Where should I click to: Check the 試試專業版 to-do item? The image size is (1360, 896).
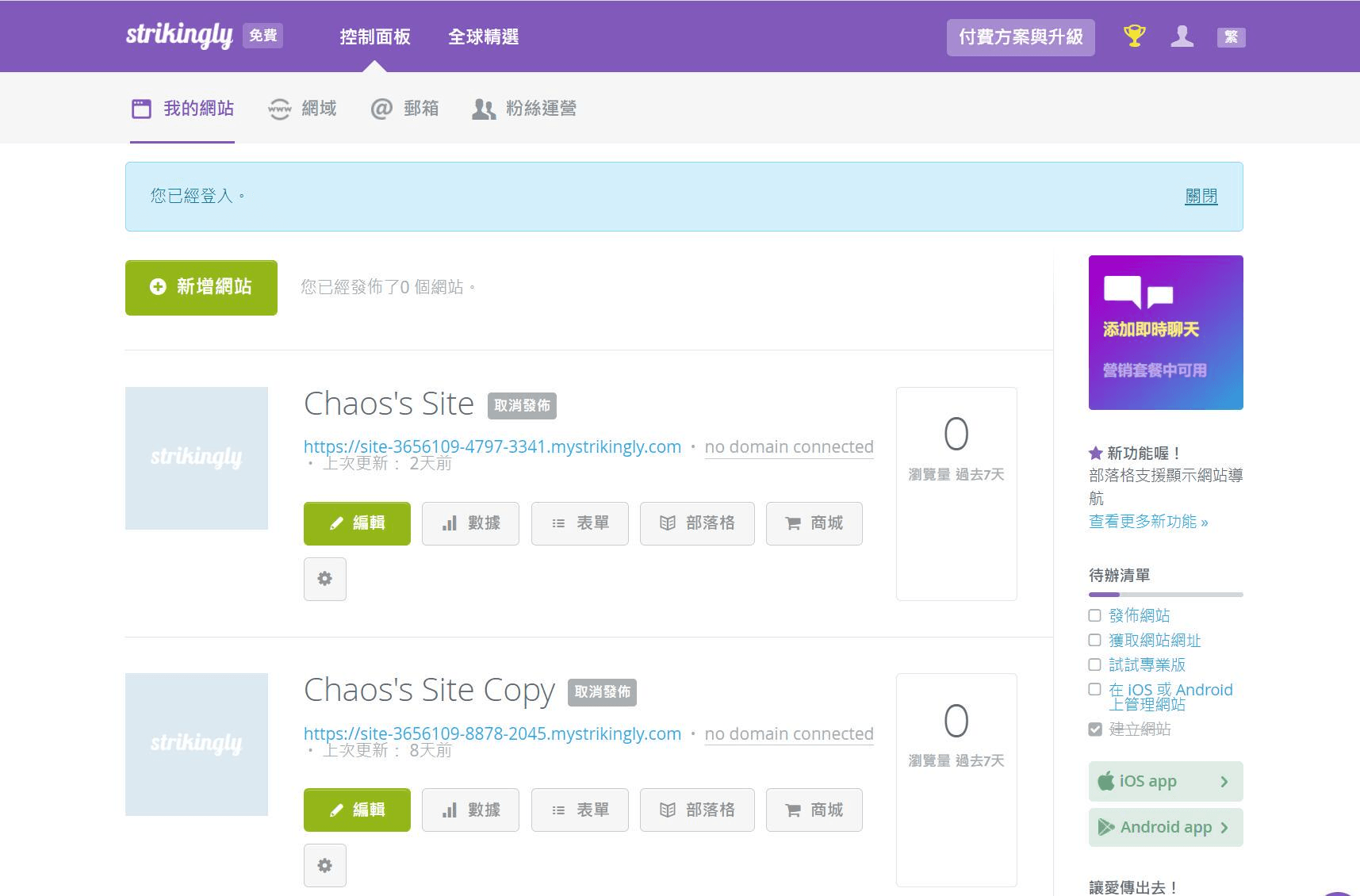(1094, 664)
